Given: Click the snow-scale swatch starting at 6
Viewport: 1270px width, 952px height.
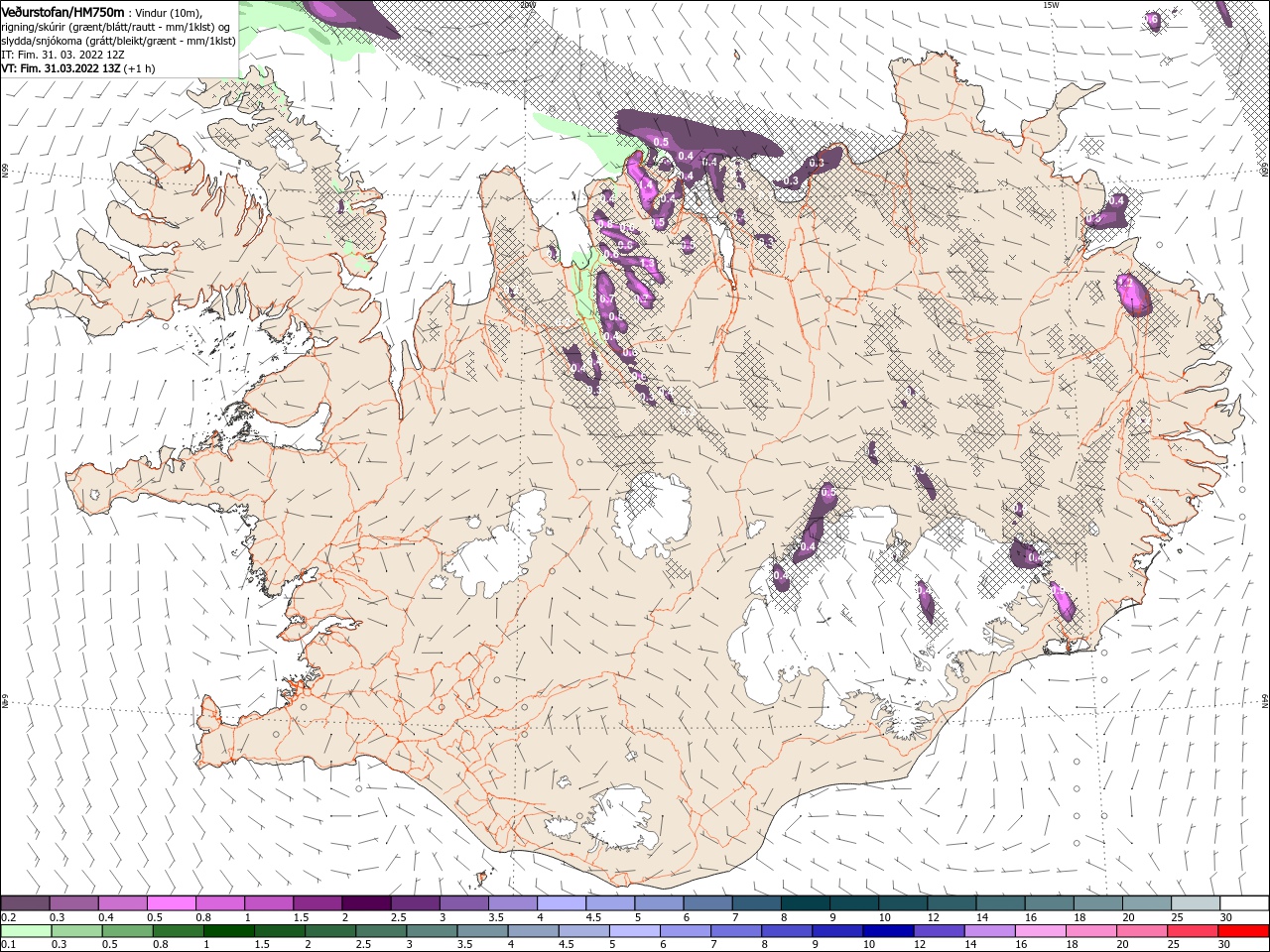Looking at the screenshot, I should coord(706,902).
